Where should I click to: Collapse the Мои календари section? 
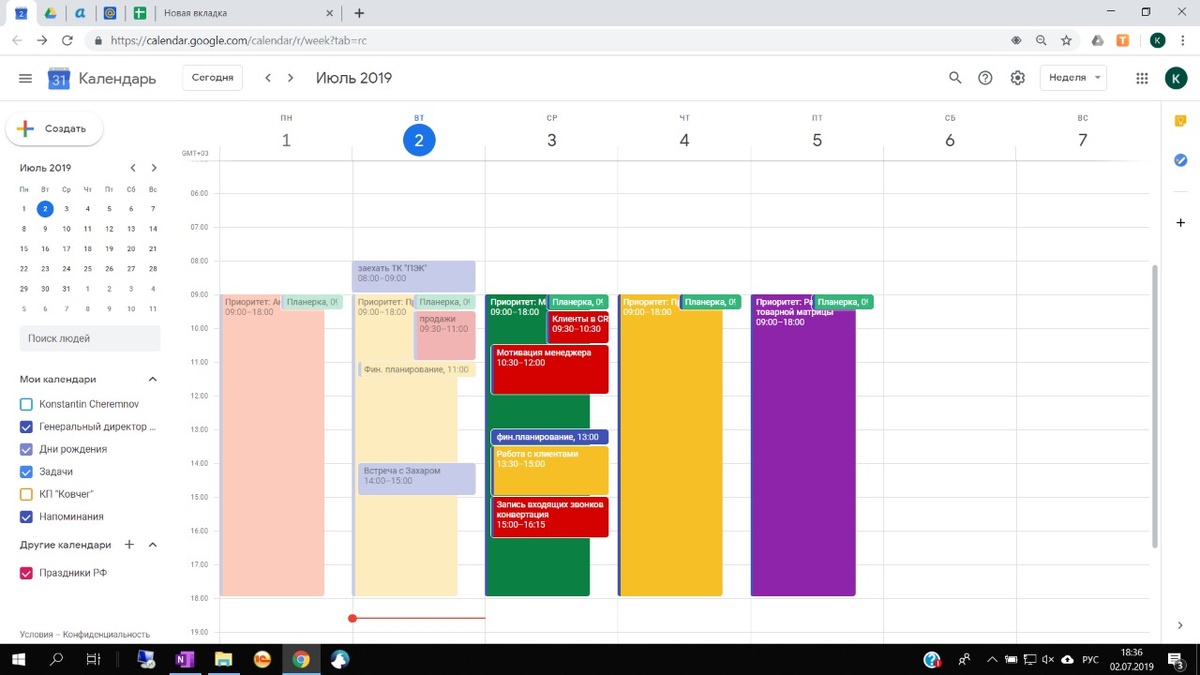(153, 380)
